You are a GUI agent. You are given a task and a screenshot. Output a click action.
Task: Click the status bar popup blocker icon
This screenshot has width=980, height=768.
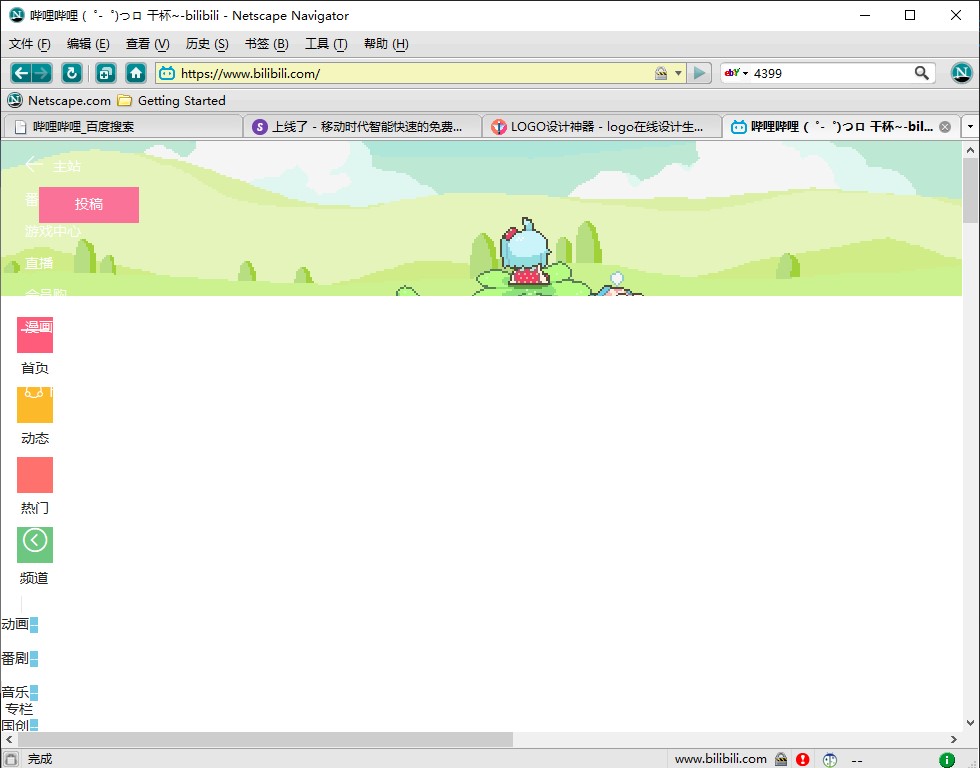coord(830,759)
